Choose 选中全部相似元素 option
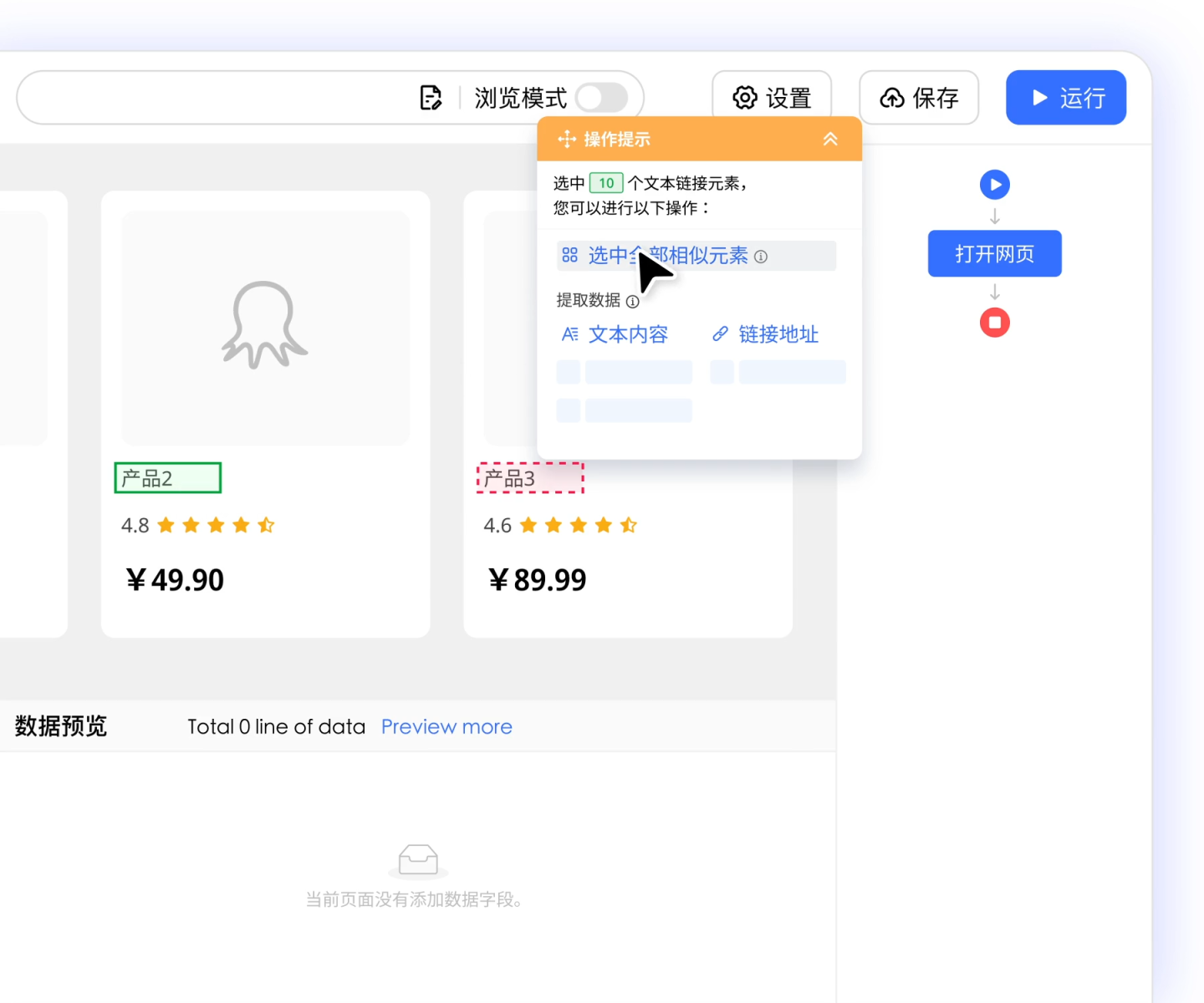The height and width of the screenshot is (1003, 1204). coord(667,256)
